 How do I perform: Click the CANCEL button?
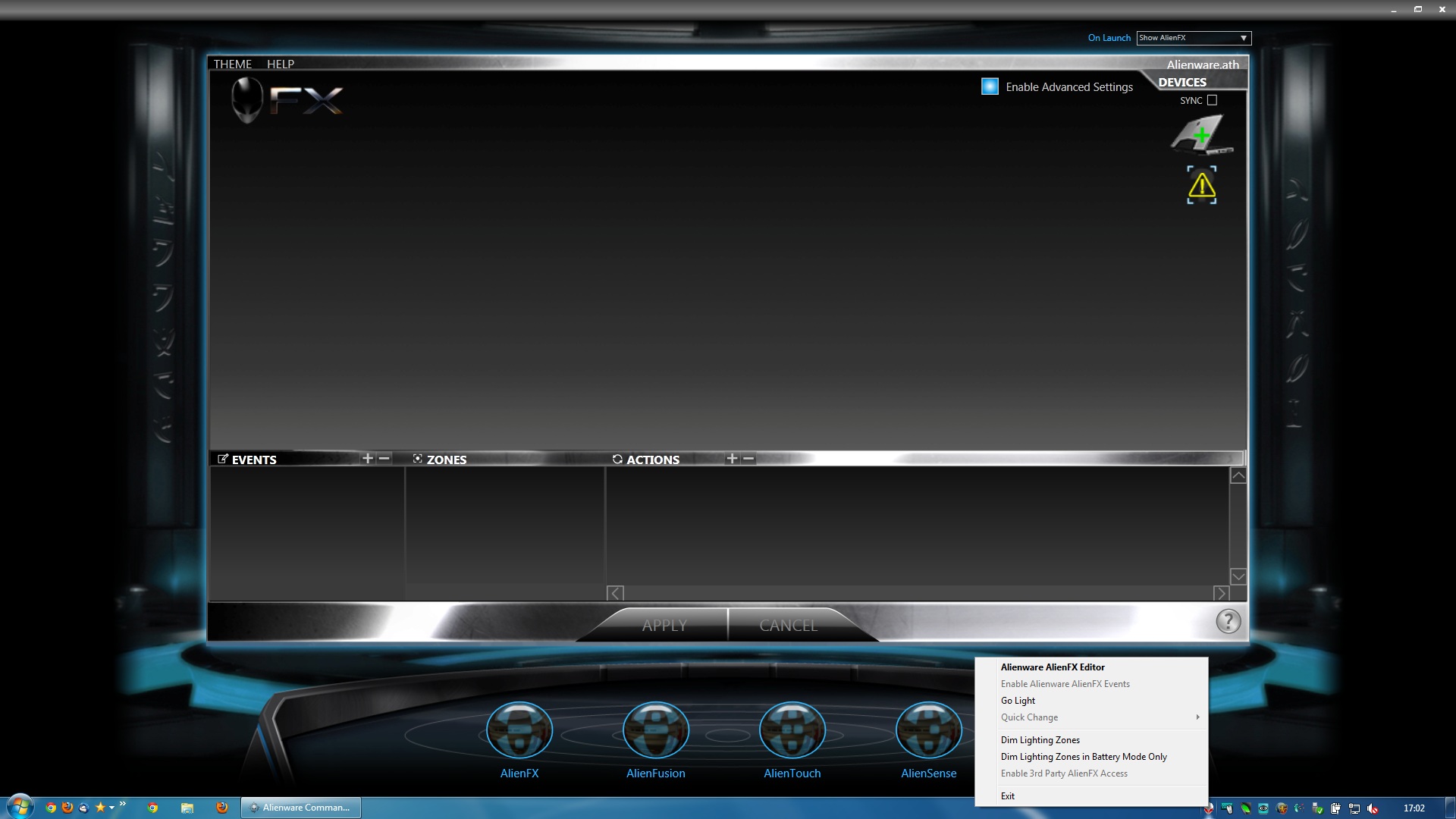[x=789, y=625]
